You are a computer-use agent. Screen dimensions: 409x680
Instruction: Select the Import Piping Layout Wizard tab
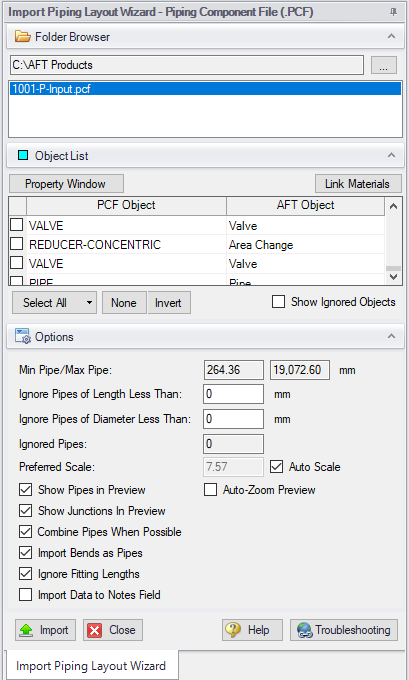coord(91,666)
